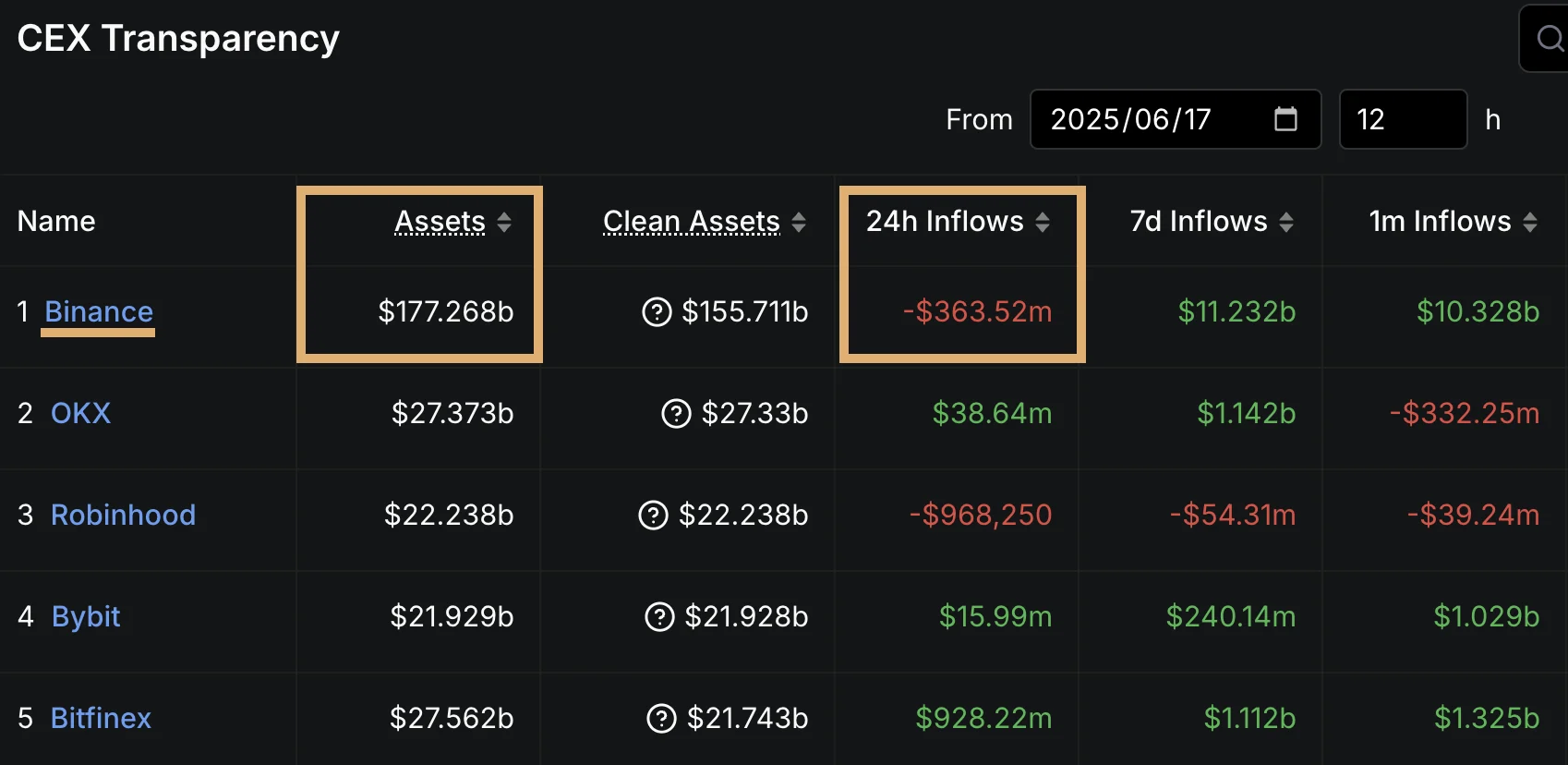This screenshot has width=1568, height=765.
Task: Open the search icon at top right
Action: click(1550, 39)
